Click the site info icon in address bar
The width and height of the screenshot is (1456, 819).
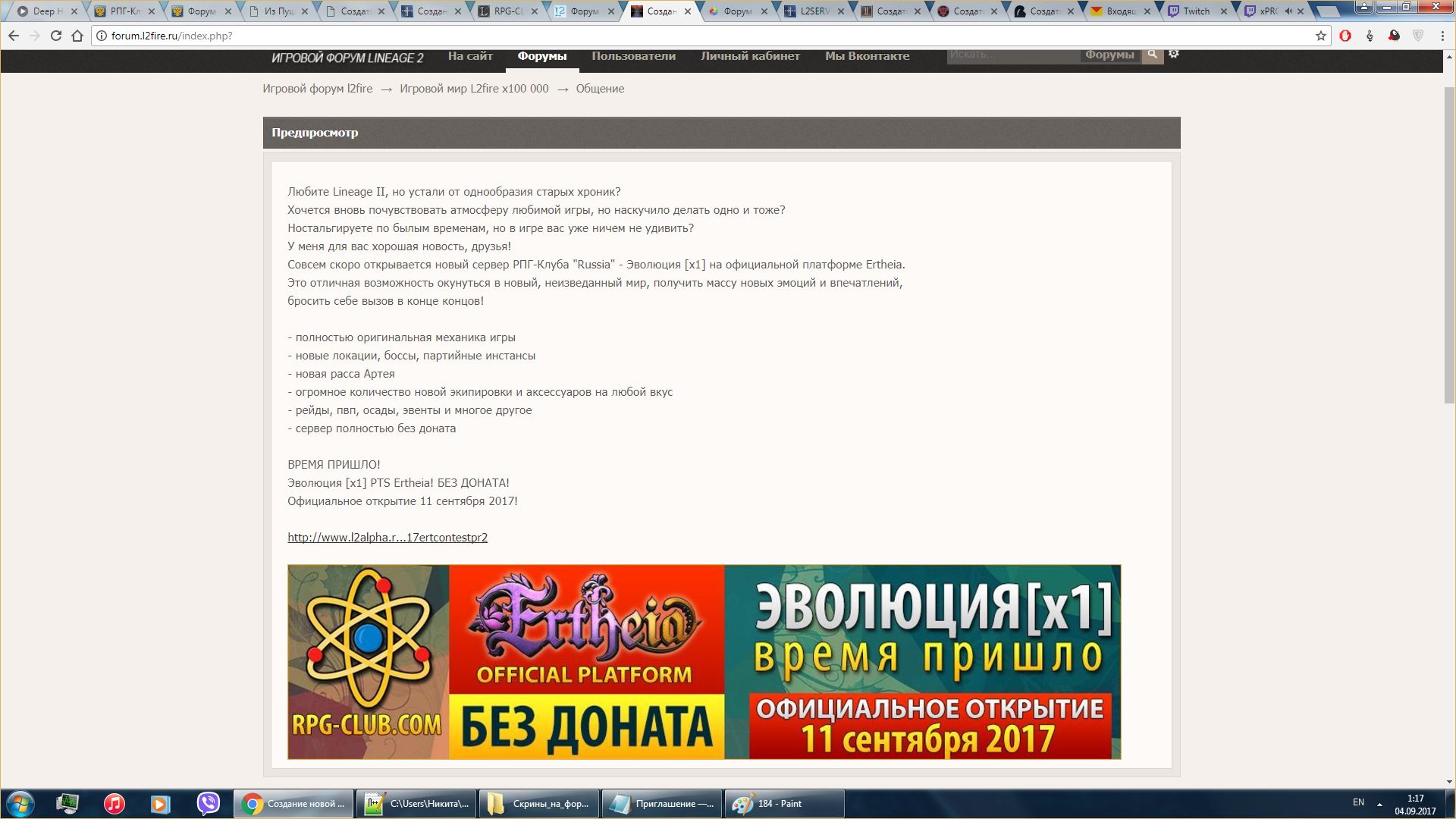click(101, 36)
